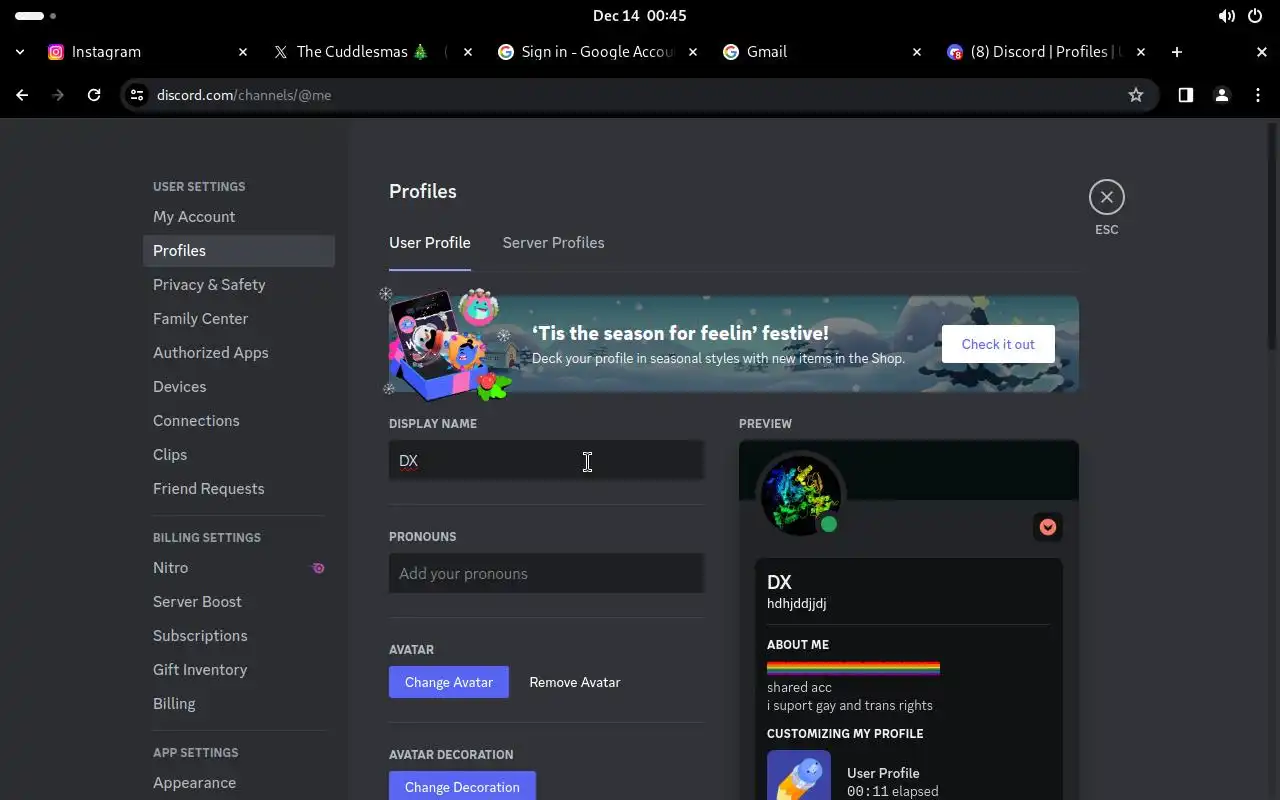Open Server Boost settings

tap(238, 602)
